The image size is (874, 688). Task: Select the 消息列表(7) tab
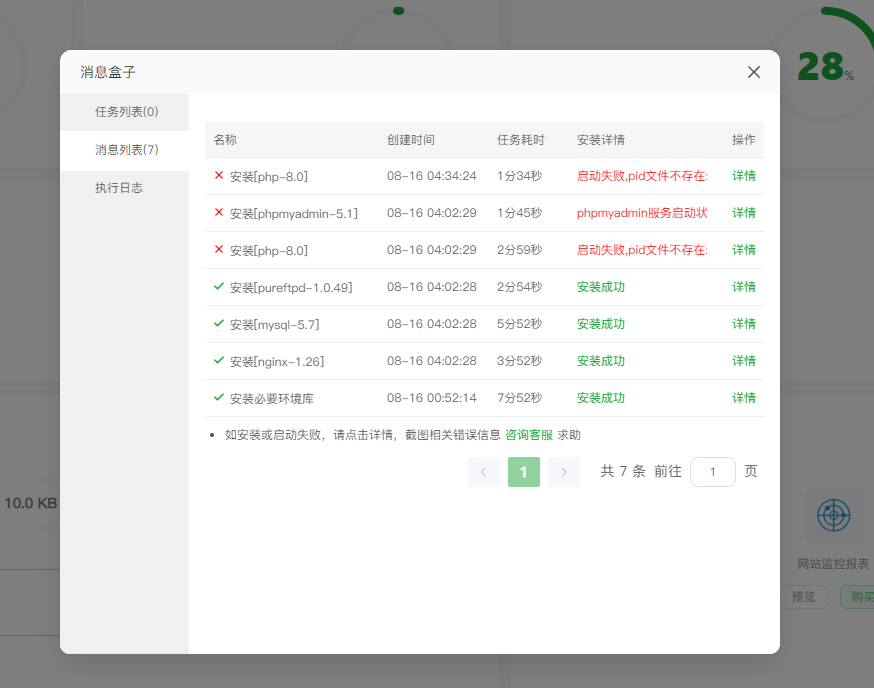pos(125,150)
